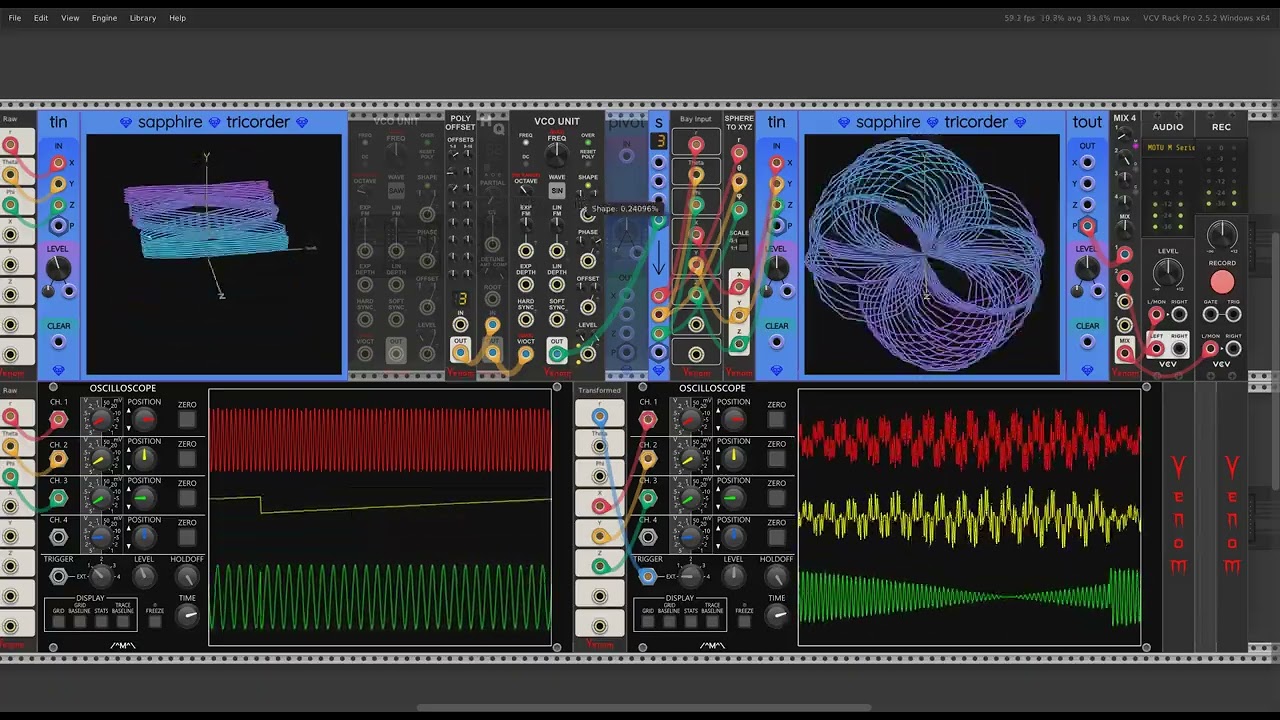This screenshot has width=1280, height=720.
Task: Click the LEVEL knob on left tin module
Action: [58, 267]
